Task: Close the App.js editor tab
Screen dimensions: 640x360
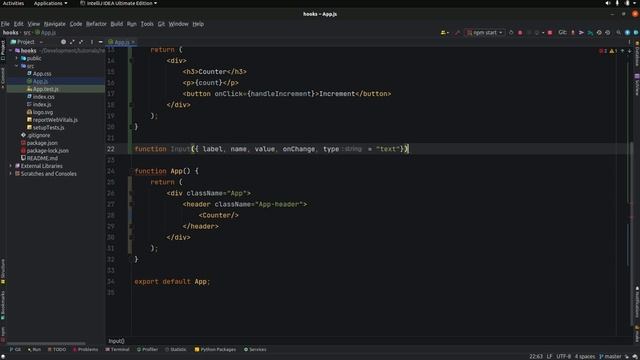Action: coord(133,42)
